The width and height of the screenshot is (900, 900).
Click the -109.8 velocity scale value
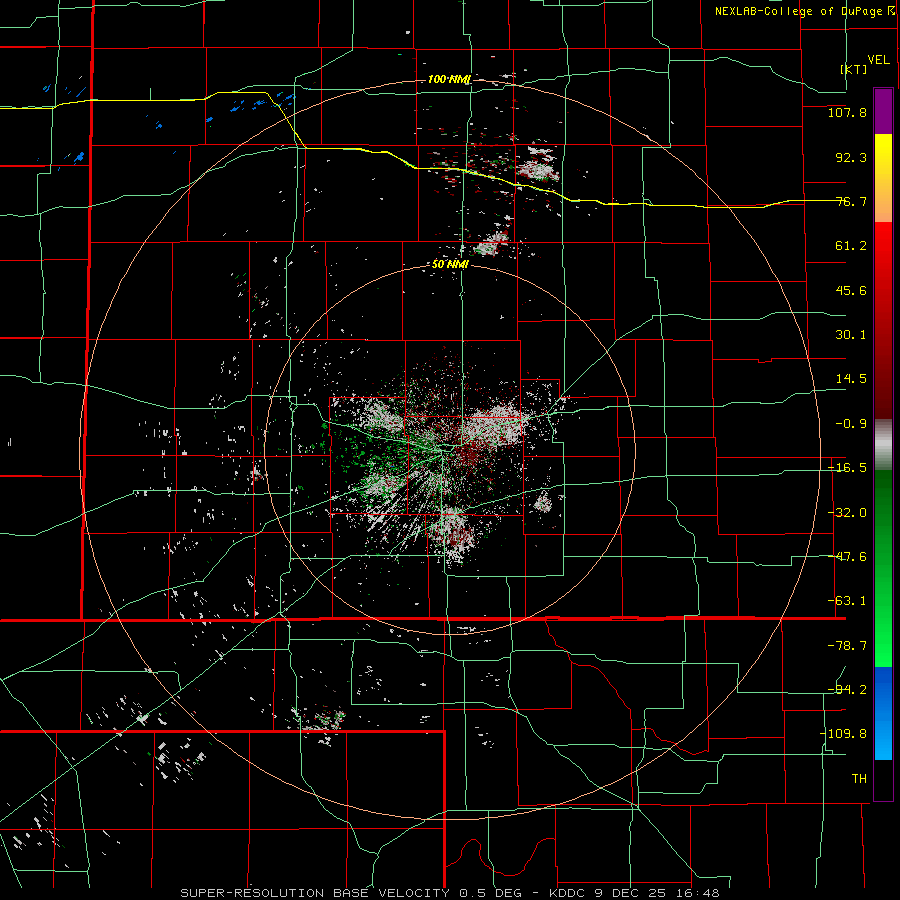pyautogui.click(x=843, y=734)
